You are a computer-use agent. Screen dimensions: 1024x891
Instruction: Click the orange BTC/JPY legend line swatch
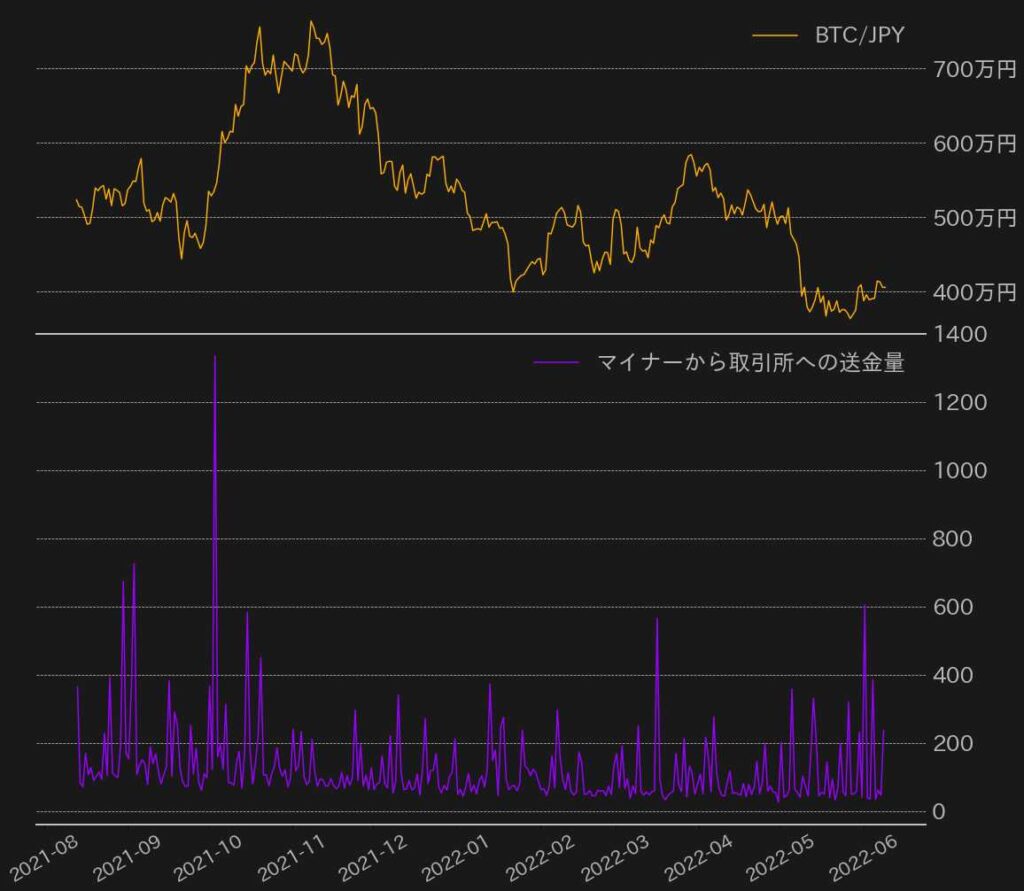coord(775,35)
